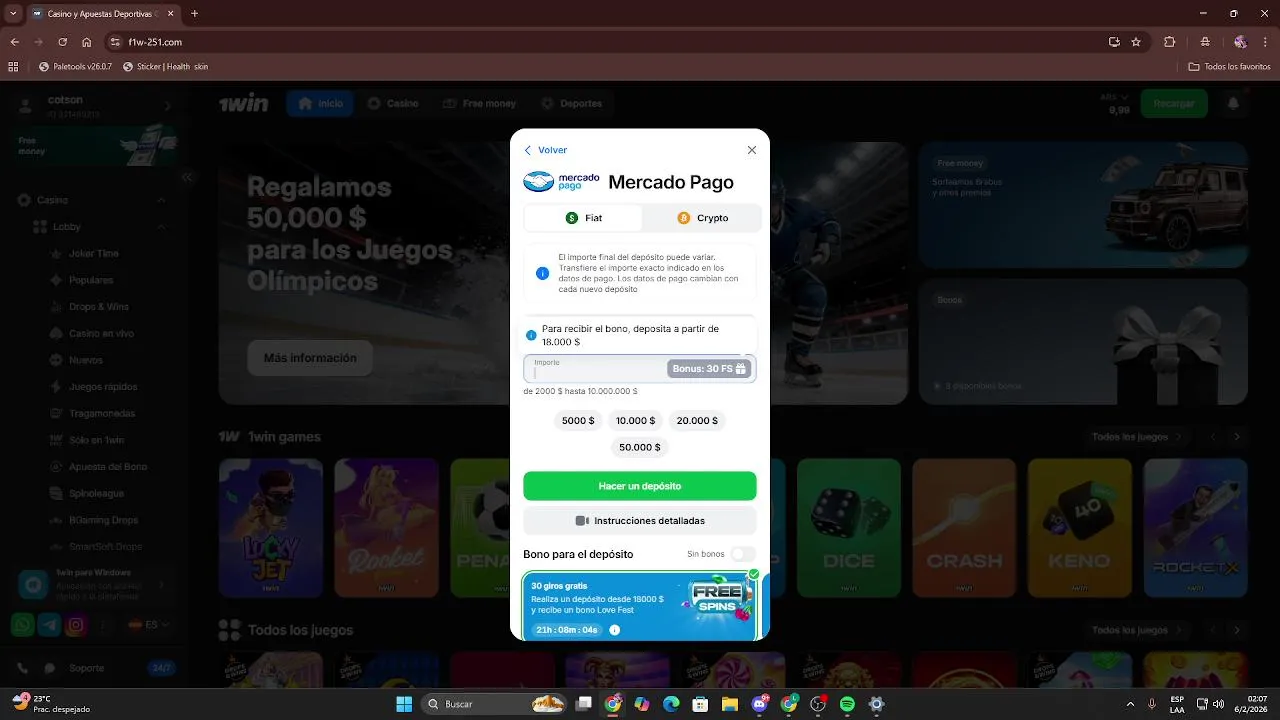
Task: Open Discord from the taskbar
Action: 759,704
